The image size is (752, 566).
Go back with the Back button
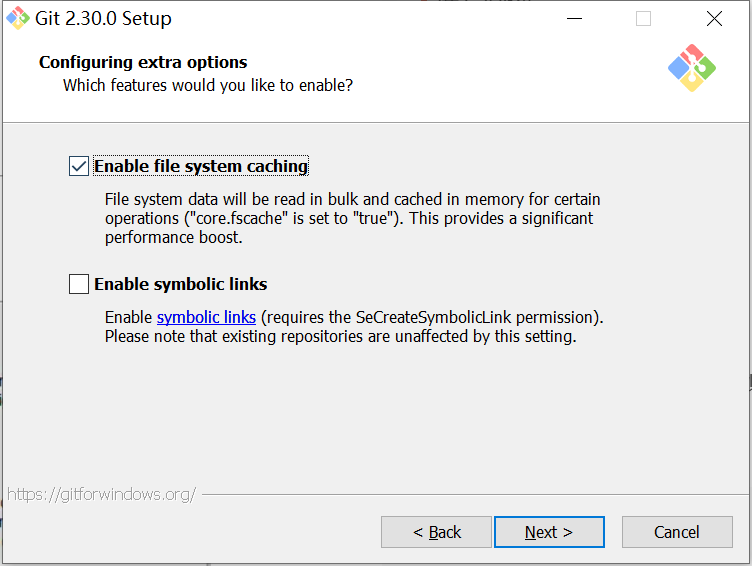(x=436, y=532)
